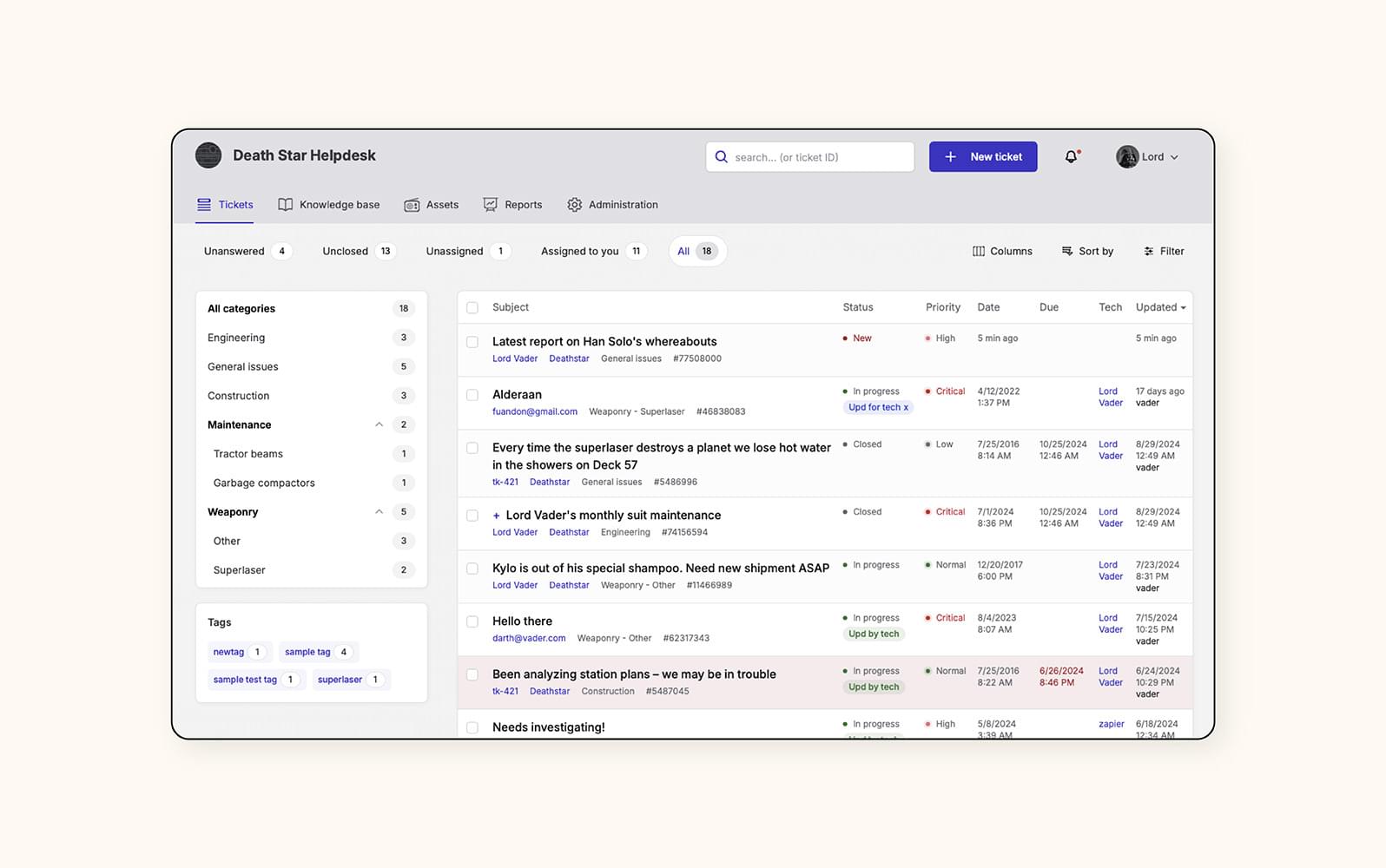
Task: Check the analyzing station plans ticket
Action: 472,674
